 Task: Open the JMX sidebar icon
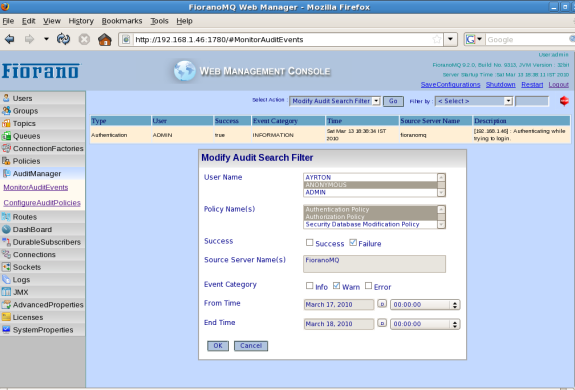click(6, 292)
